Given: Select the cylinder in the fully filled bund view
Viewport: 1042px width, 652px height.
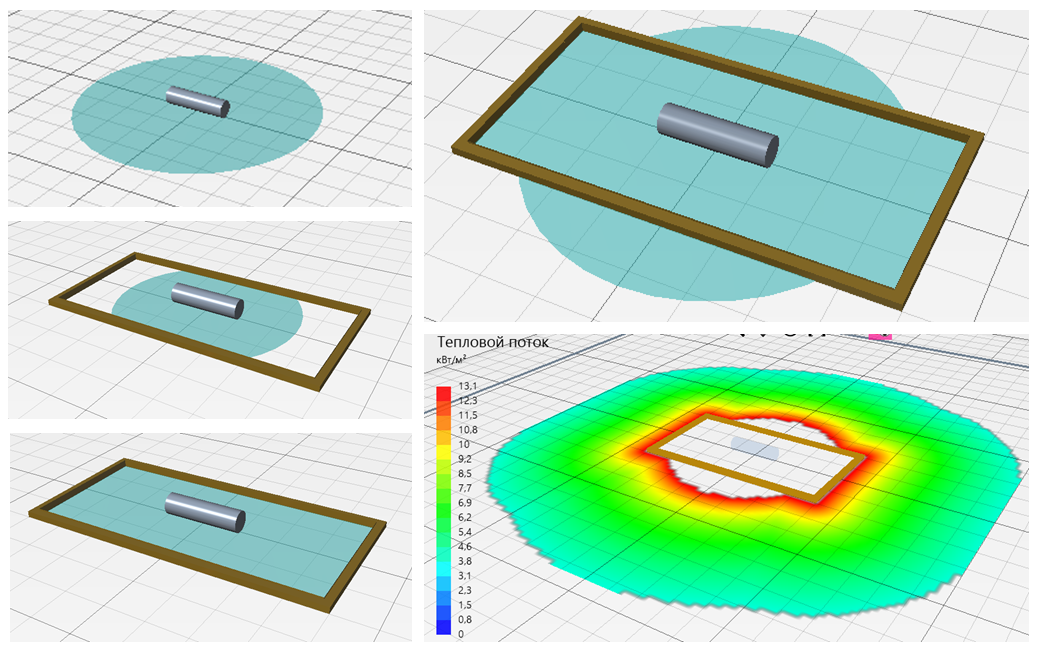Looking at the screenshot, I should [x=205, y=512].
